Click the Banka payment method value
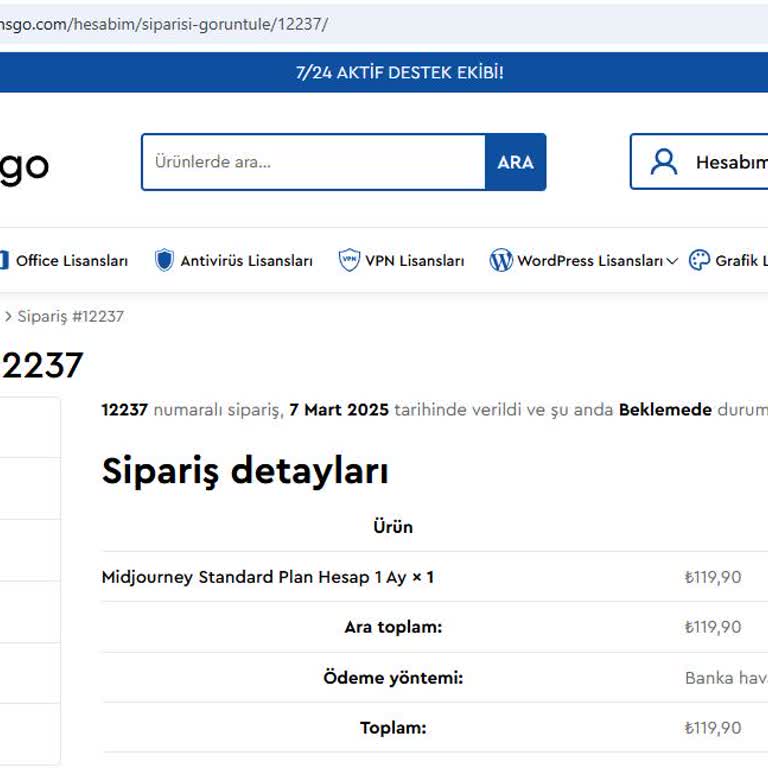Screen dimensions: 768x768 pos(726,678)
